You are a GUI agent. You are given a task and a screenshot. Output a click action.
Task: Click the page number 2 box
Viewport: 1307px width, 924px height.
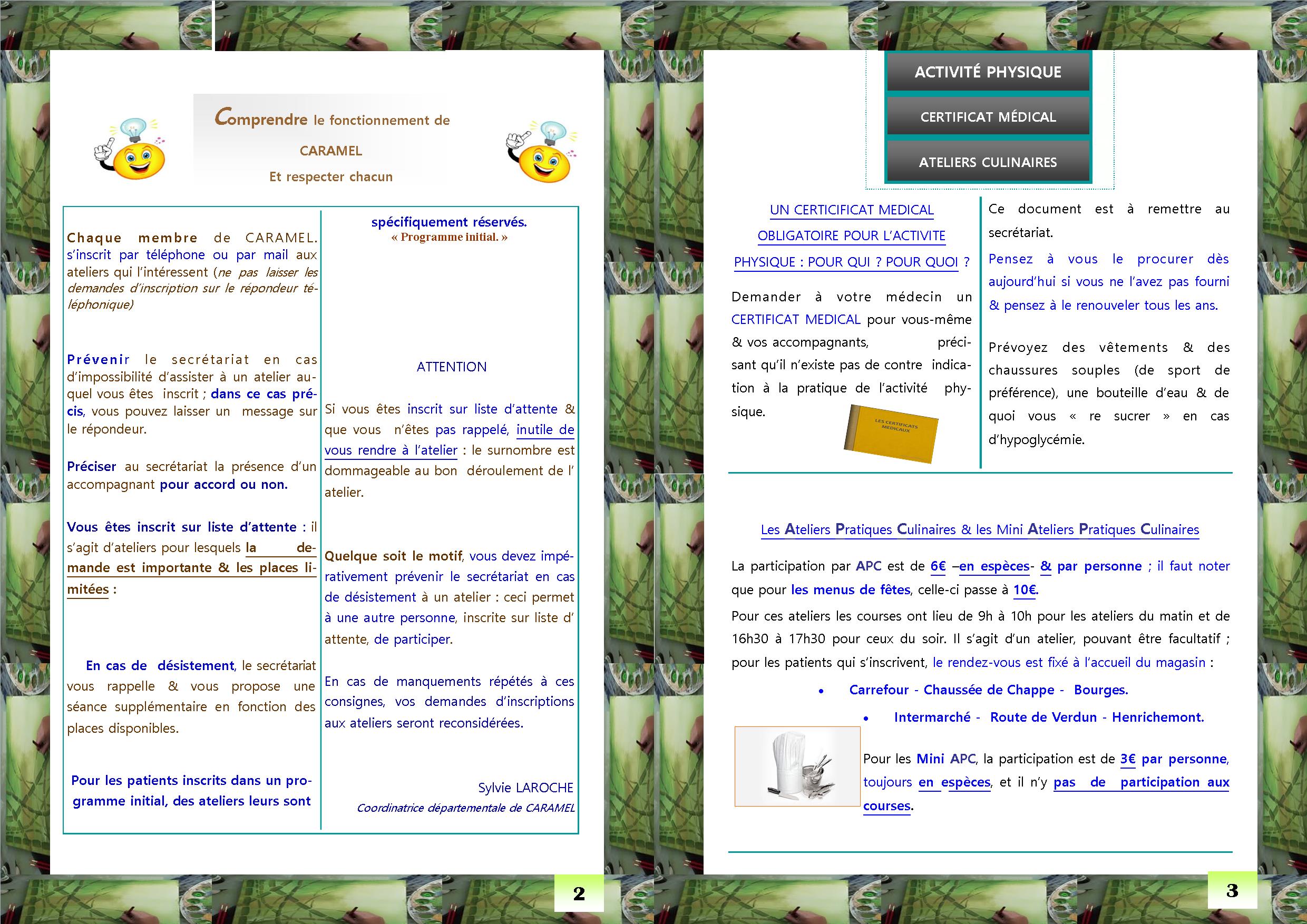coord(579,894)
